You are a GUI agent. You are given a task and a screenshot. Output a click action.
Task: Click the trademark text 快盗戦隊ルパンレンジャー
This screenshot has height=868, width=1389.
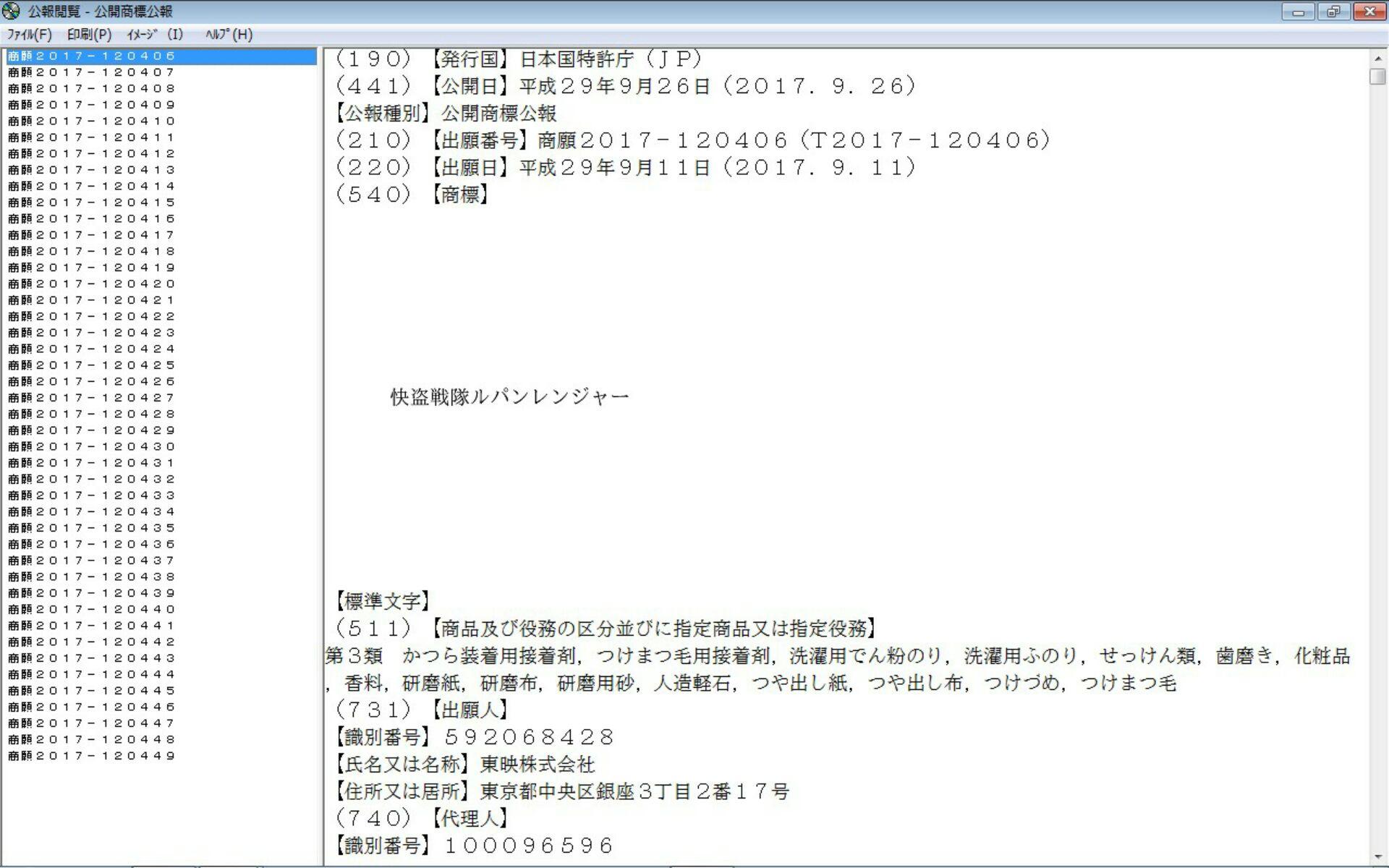tap(509, 397)
